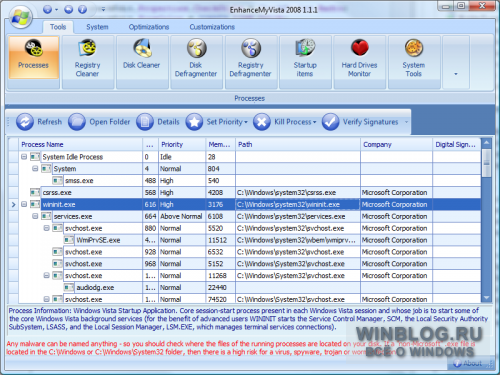Expand the ribbon tools overflow arrow

click(x=456, y=74)
